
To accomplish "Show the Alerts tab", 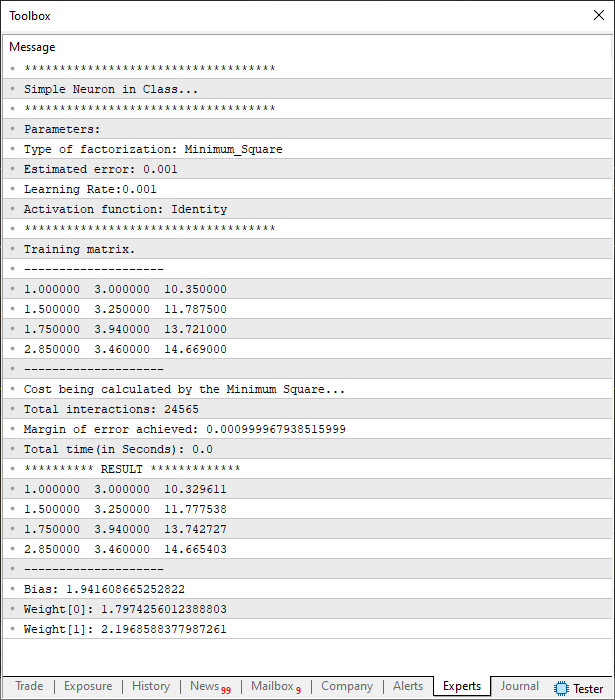I will tap(408, 686).
